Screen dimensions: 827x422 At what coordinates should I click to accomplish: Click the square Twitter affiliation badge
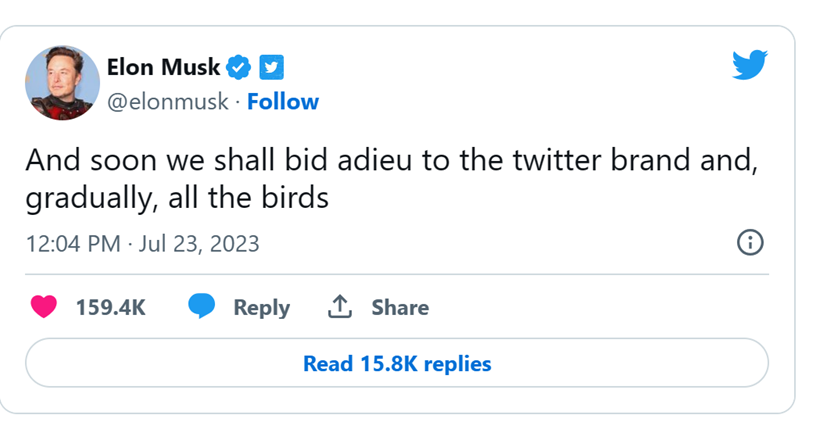[271, 68]
